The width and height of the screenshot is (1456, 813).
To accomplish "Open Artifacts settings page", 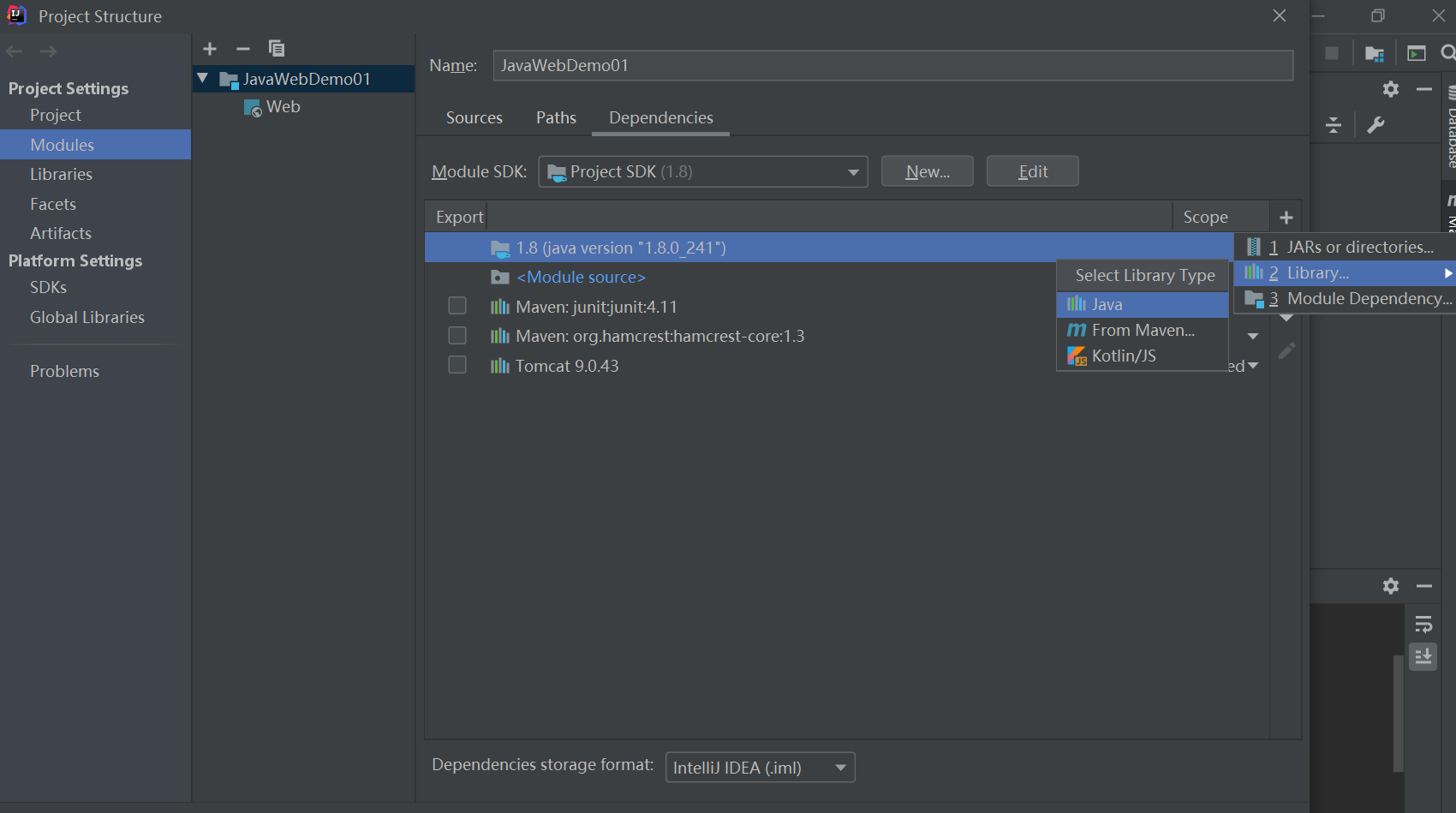I will point(60,233).
